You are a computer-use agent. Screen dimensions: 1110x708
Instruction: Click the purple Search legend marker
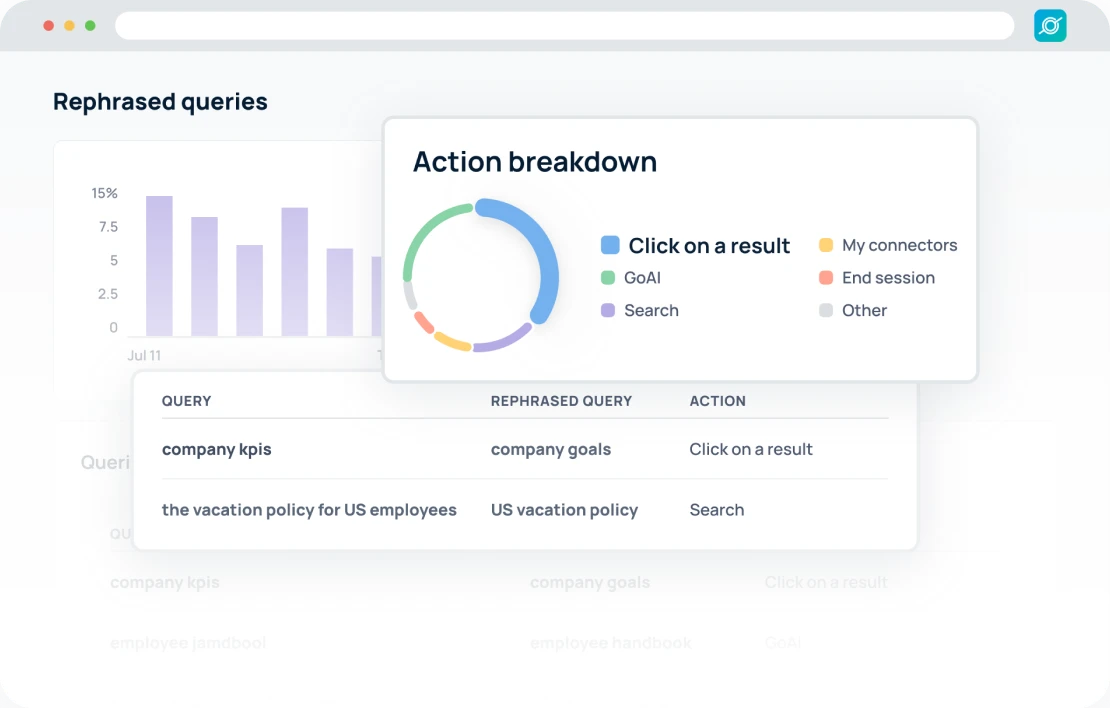coord(610,310)
